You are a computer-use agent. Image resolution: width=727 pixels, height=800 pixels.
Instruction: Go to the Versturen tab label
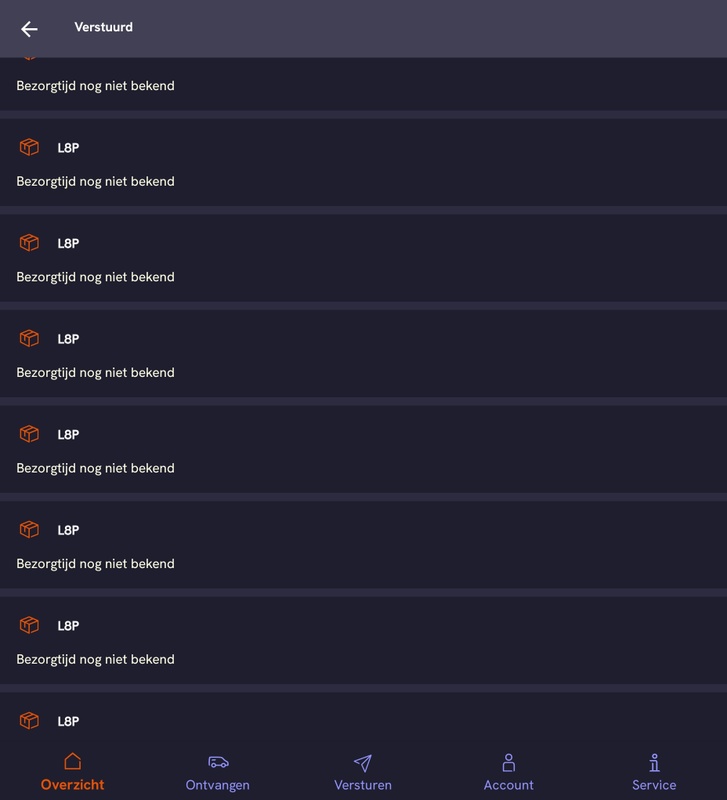click(x=363, y=785)
